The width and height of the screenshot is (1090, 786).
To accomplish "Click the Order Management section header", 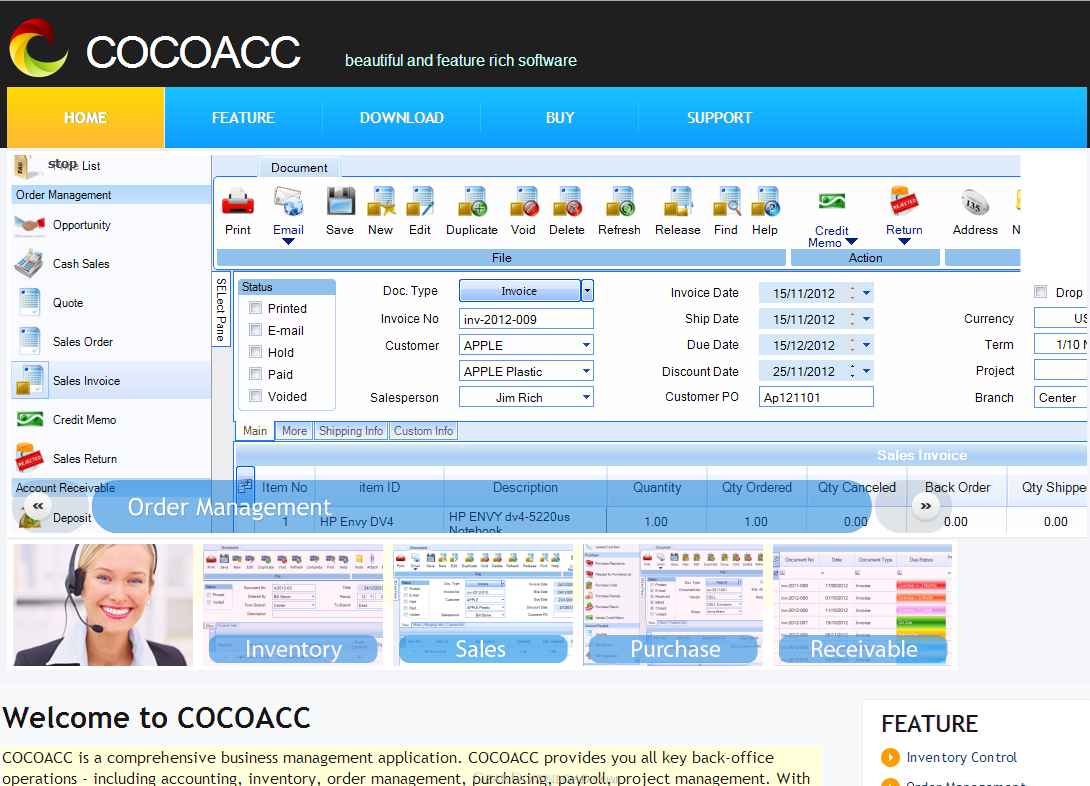I will (x=111, y=195).
